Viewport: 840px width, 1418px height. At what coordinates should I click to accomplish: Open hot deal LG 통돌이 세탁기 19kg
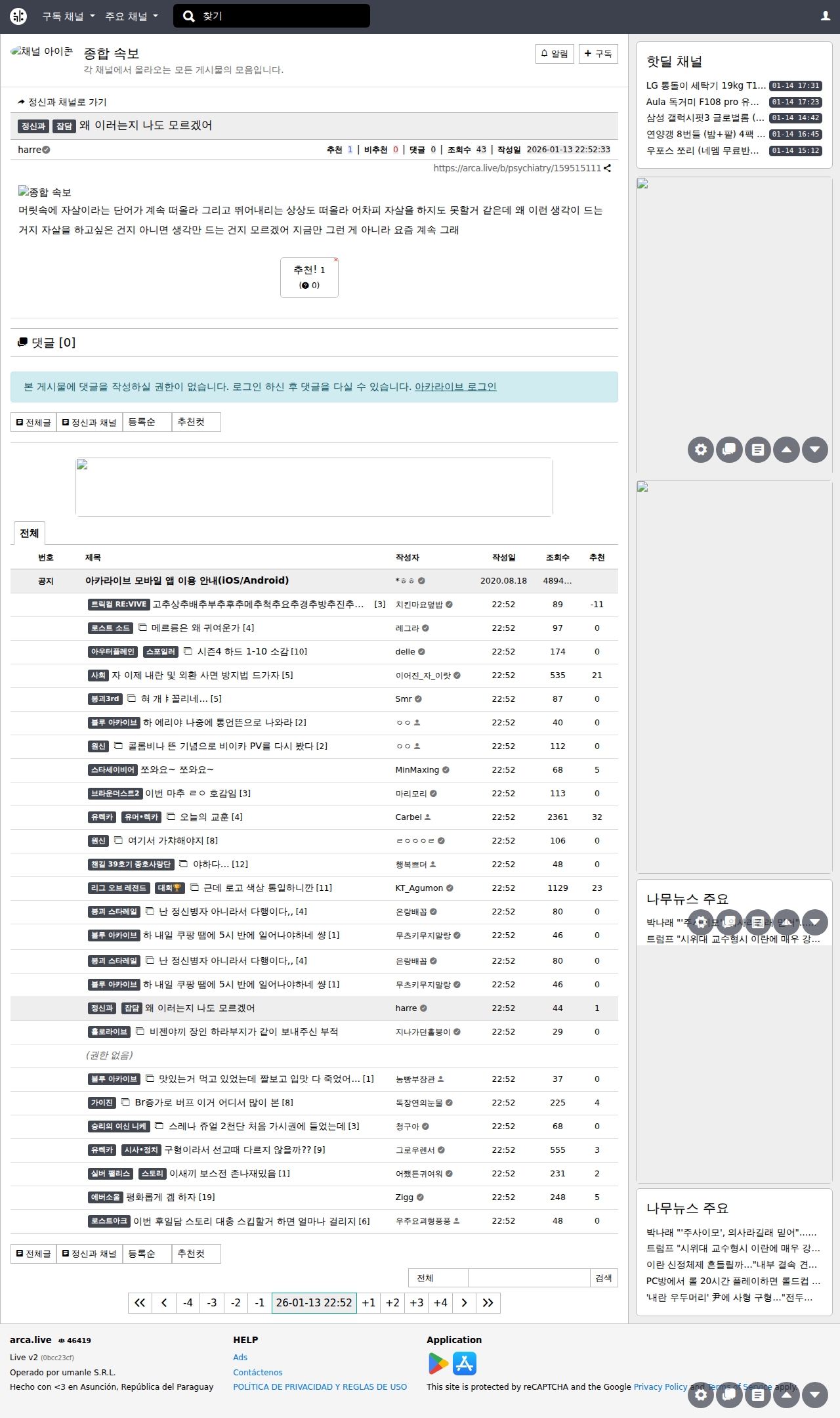click(x=705, y=85)
